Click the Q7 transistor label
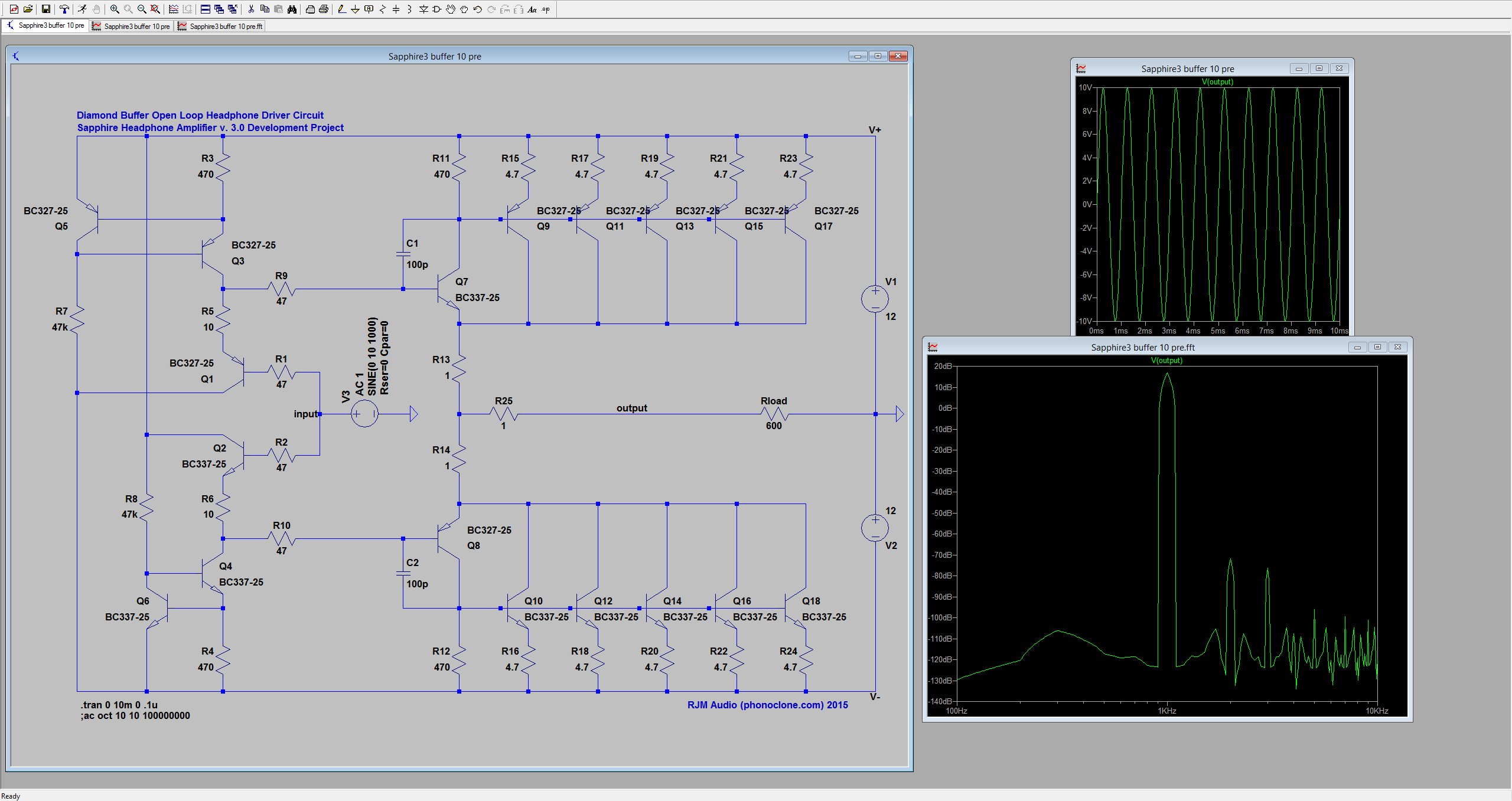The width and height of the screenshot is (1512, 801). pos(462,282)
